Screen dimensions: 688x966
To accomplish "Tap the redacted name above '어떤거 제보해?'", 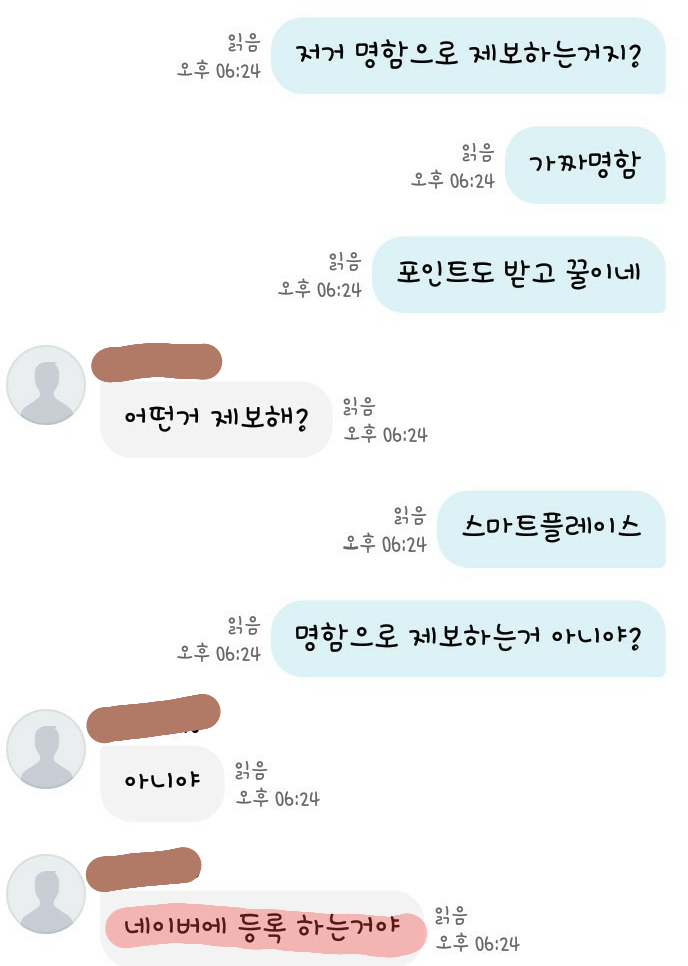I will (x=156, y=362).
